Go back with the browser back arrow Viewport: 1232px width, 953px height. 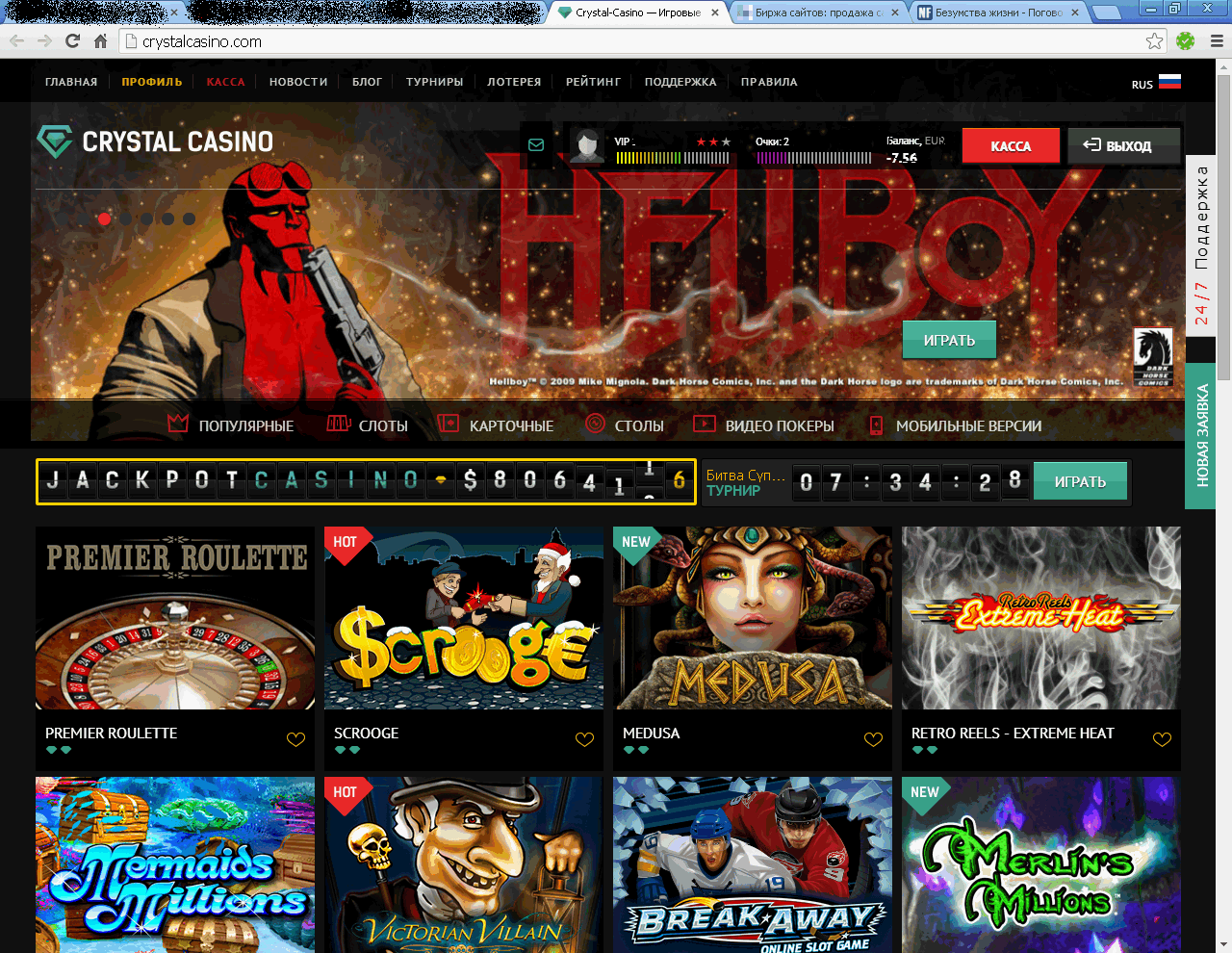tap(16, 41)
